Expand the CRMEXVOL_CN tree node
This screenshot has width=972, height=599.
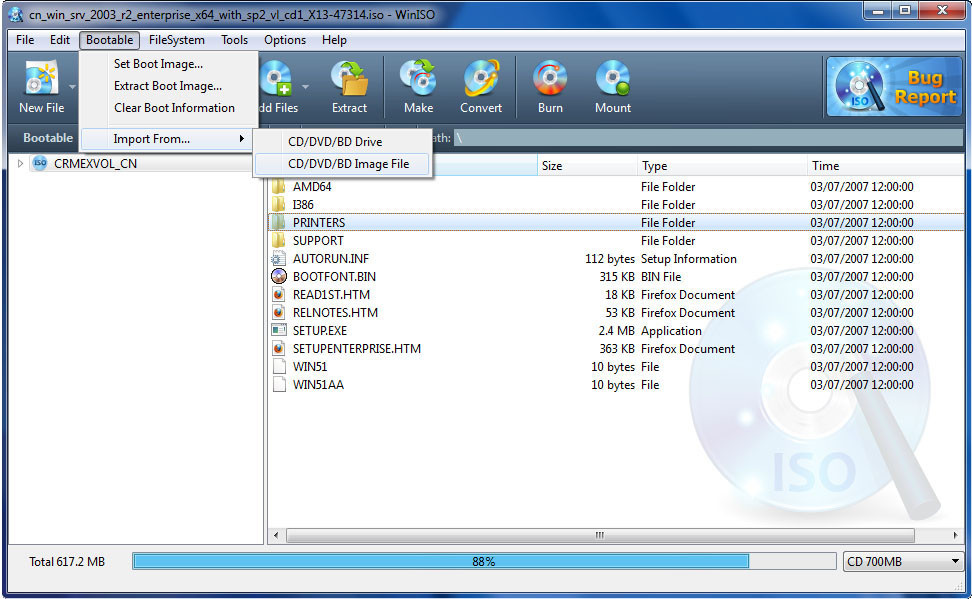(20, 164)
